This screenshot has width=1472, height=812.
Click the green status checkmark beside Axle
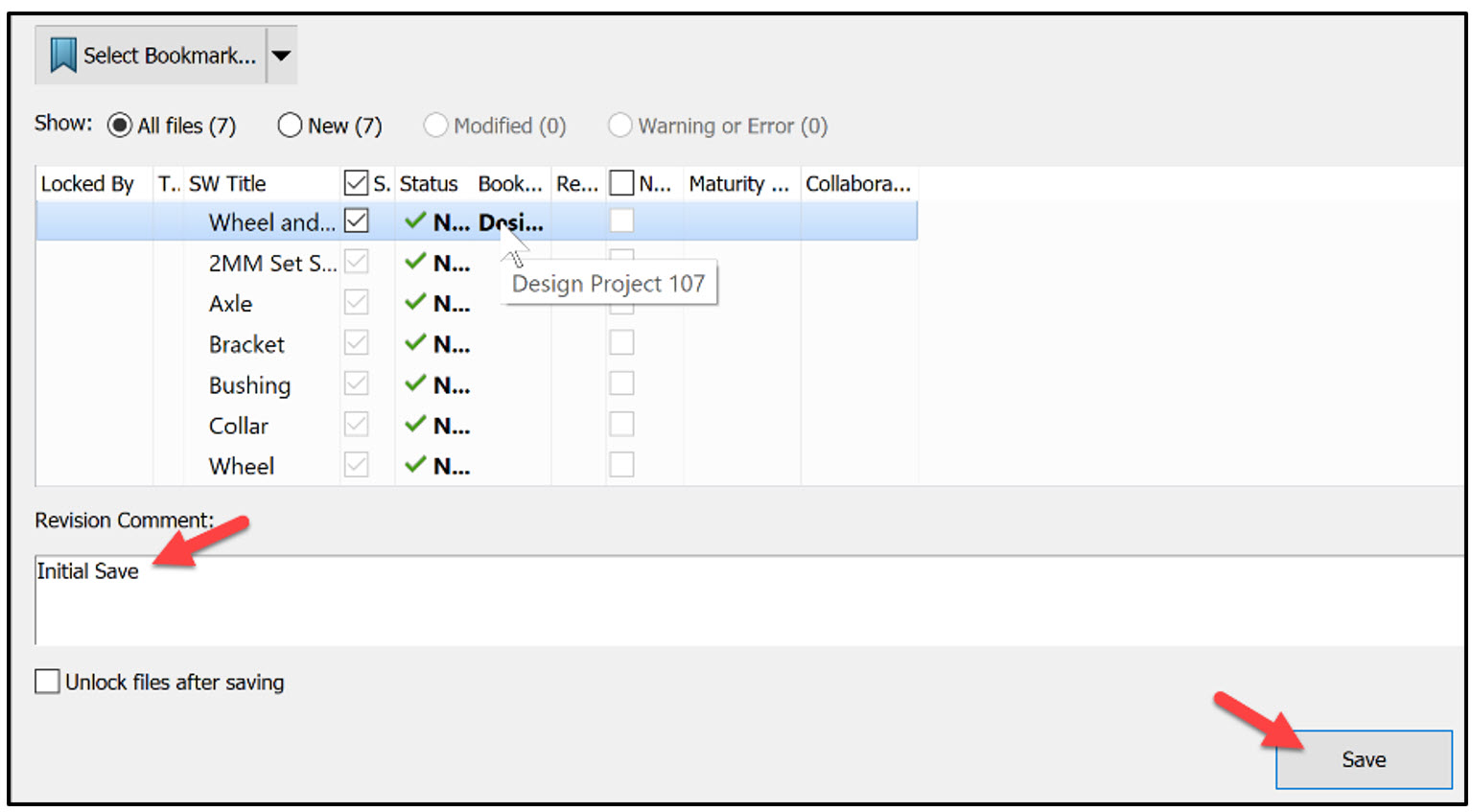click(416, 302)
